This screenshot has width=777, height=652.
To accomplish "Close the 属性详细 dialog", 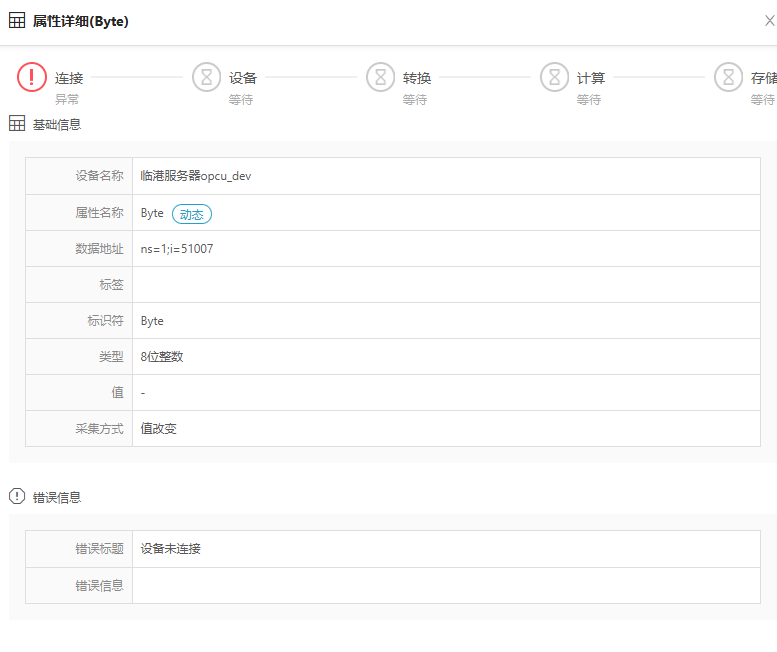I will tap(770, 21).
